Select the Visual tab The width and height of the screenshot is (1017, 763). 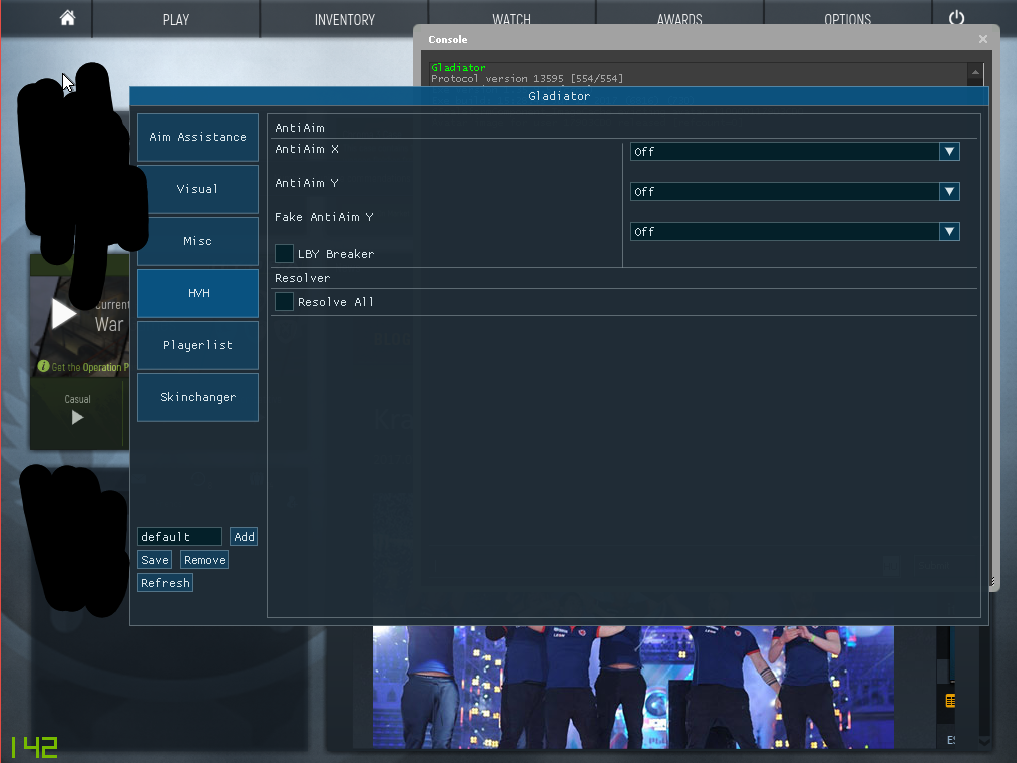click(x=198, y=189)
